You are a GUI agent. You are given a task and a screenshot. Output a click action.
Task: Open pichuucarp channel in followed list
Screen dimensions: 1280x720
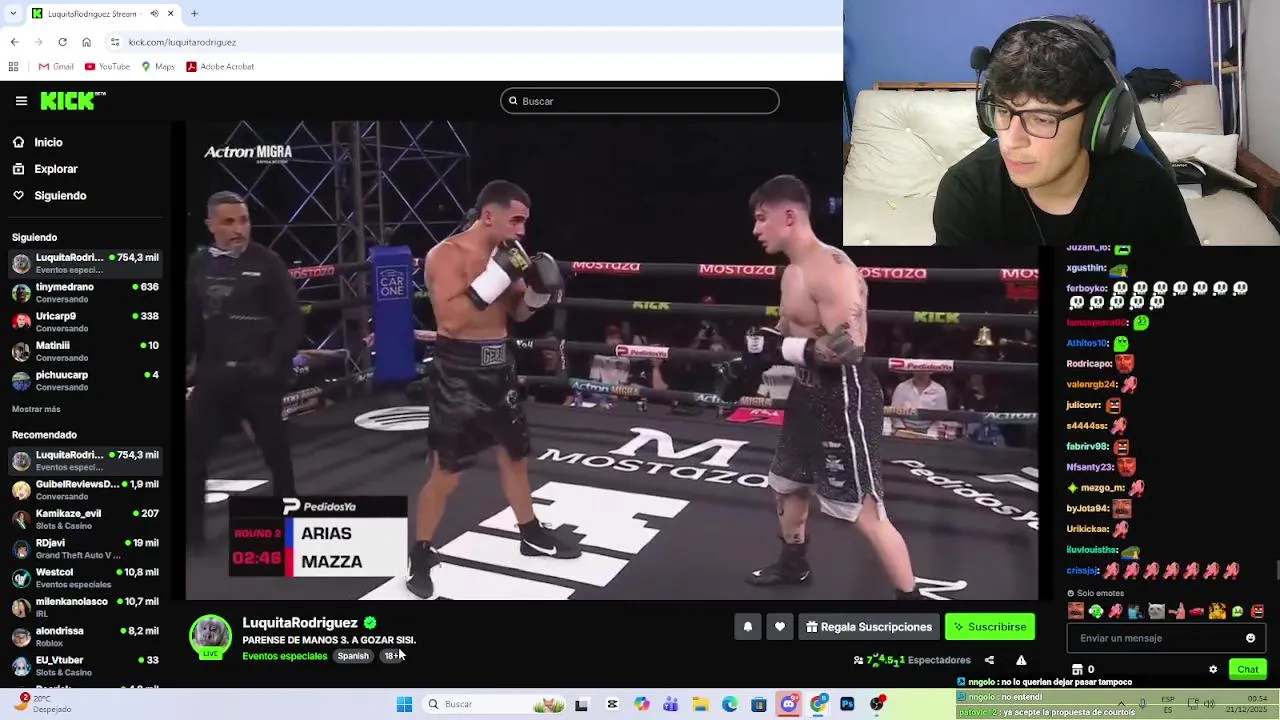86,381
